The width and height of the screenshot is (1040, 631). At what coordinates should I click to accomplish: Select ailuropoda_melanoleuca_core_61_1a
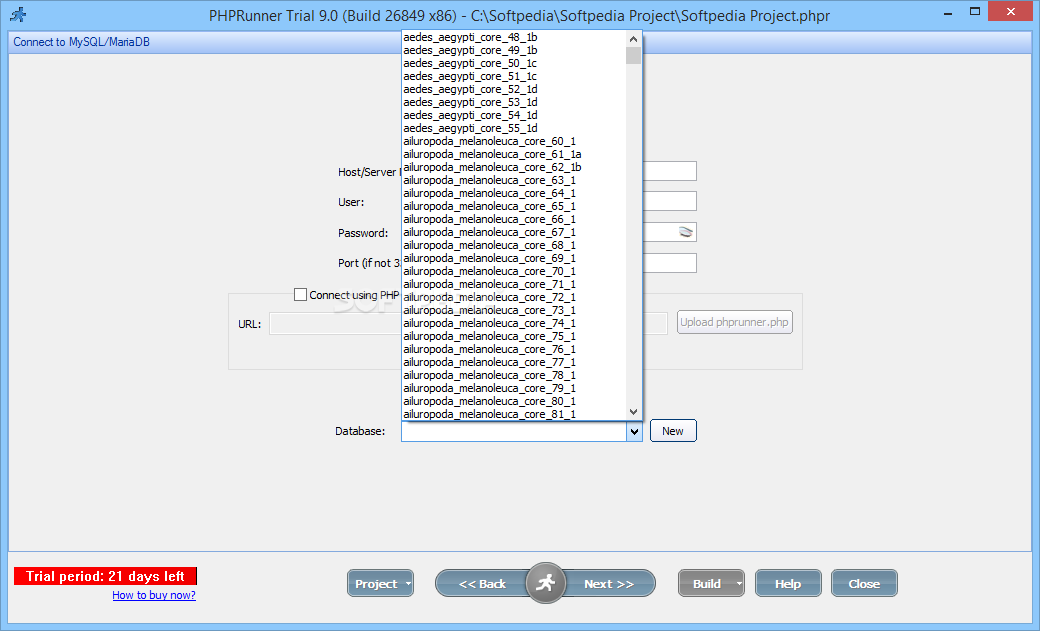pyautogui.click(x=513, y=154)
